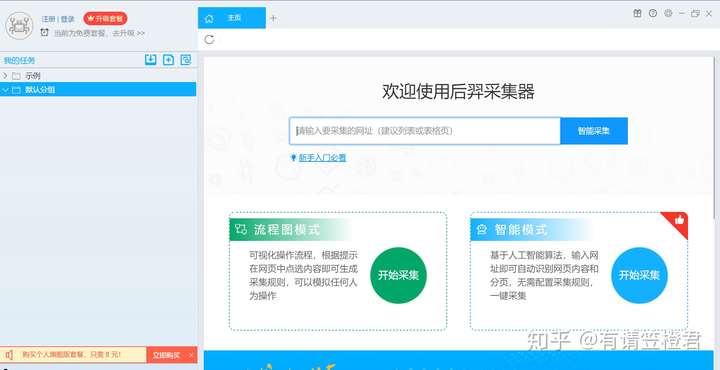Viewport: 720px width, 370px height.
Task: Start 流程图模式 with green 开始采集 button
Action: pos(399,275)
